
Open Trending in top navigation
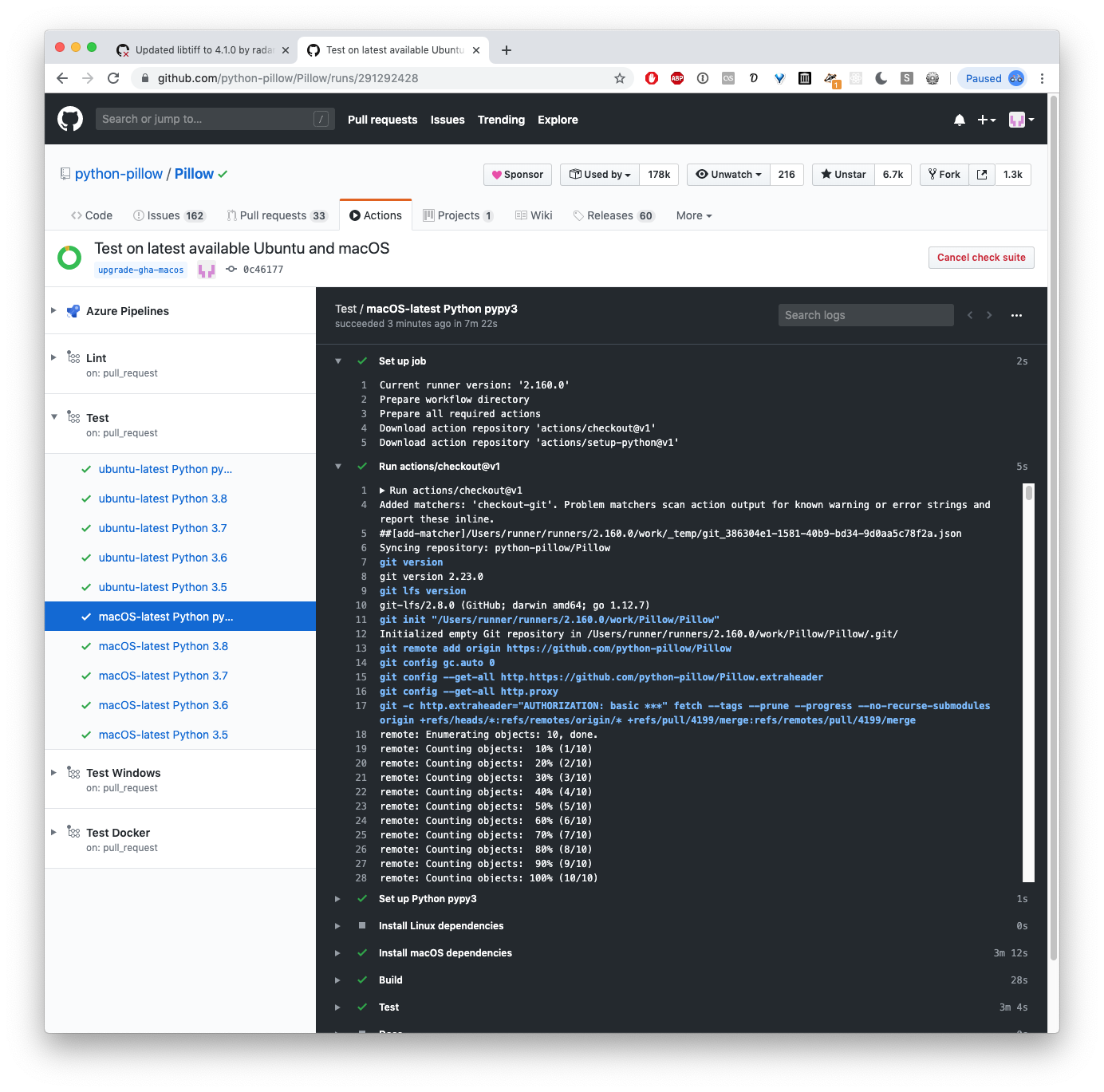tap(501, 120)
